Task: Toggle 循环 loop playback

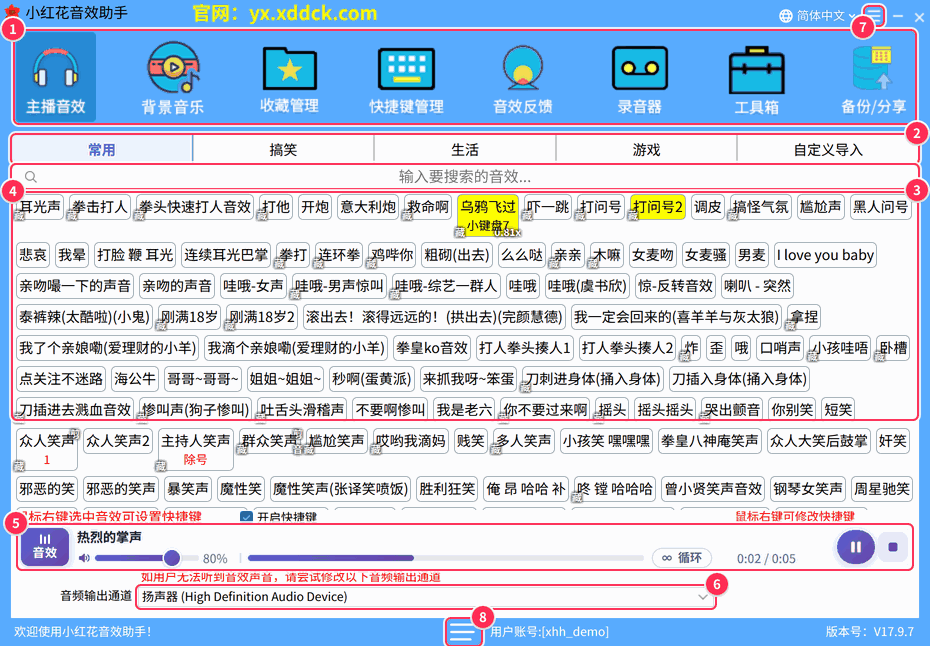Action: point(682,558)
